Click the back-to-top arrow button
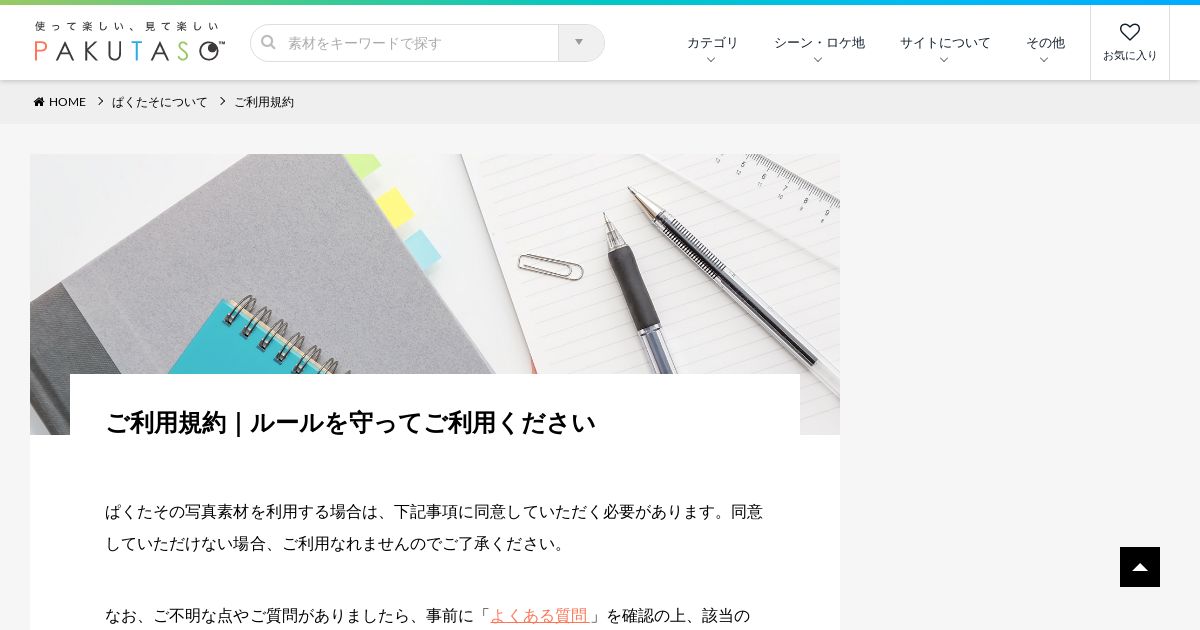This screenshot has height=630, width=1200. [x=1140, y=567]
